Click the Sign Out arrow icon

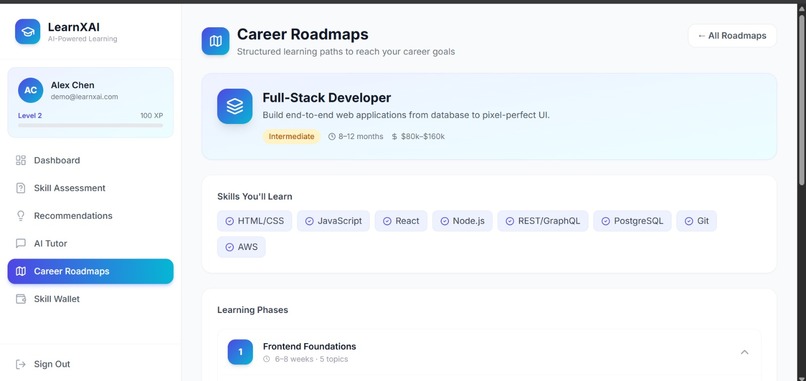21,364
